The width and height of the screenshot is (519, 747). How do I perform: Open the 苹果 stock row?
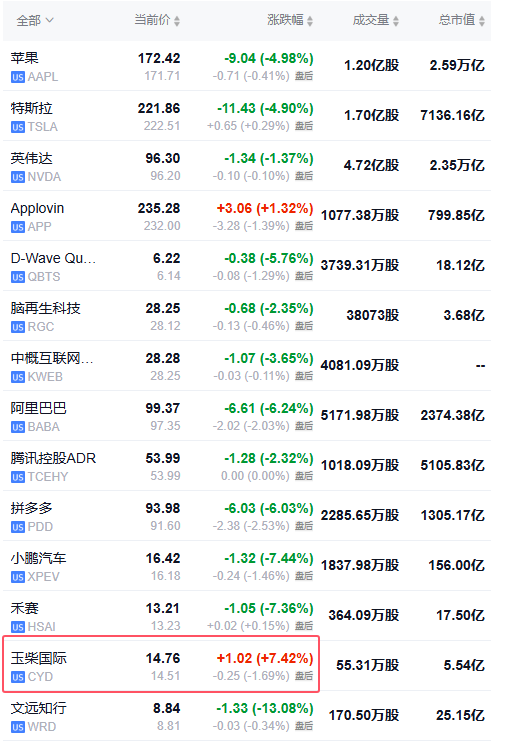tap(247, 66)
